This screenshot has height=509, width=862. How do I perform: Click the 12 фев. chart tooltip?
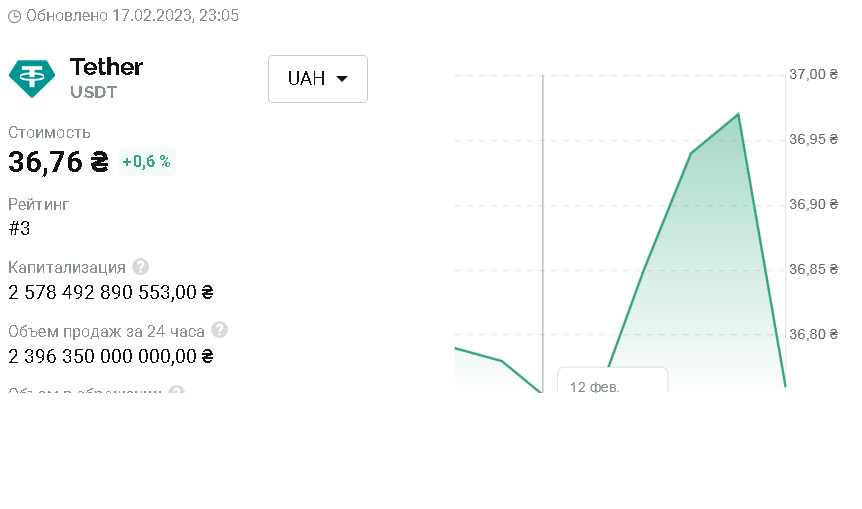[612, 380]
